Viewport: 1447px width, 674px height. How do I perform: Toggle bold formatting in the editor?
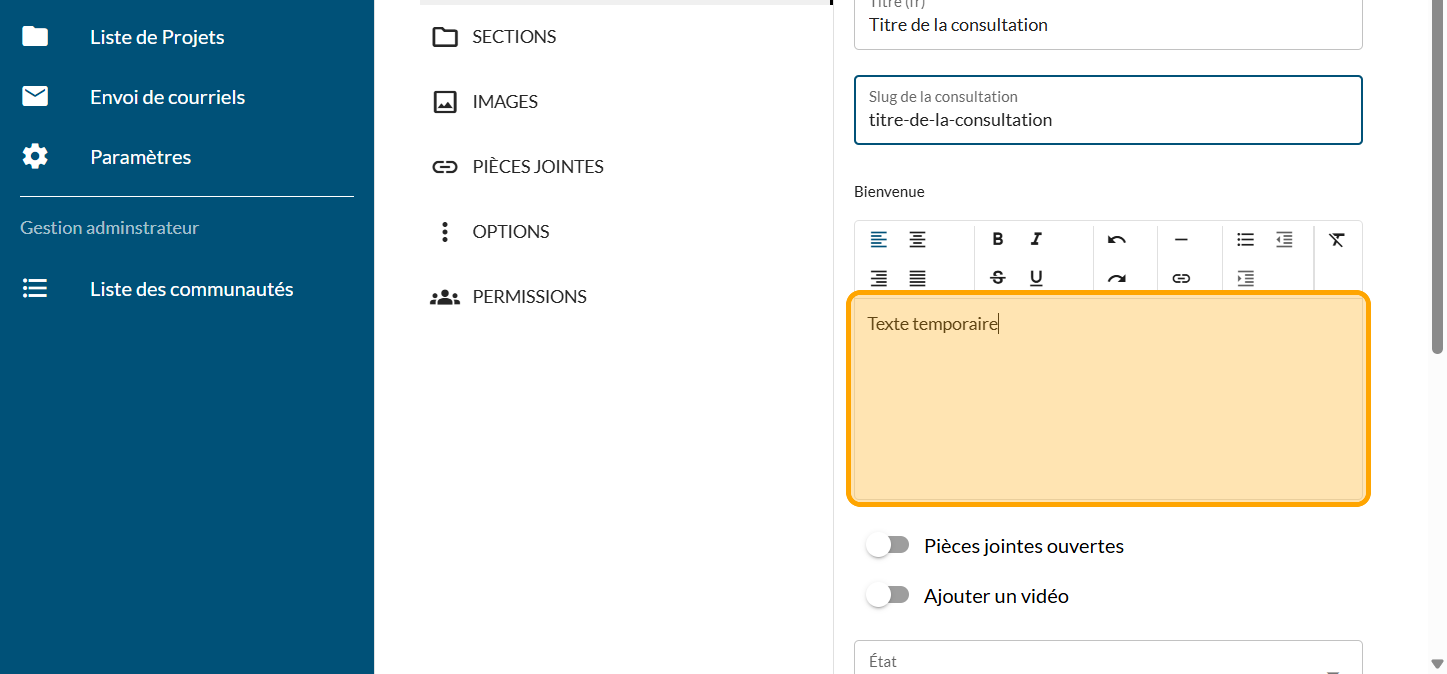pos(997,239)
